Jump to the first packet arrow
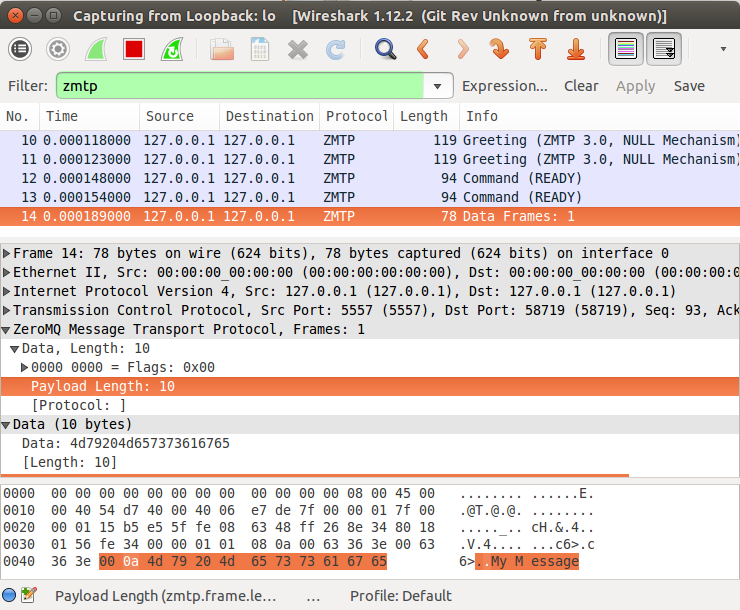The width and height of the screenshot is (740, 610). tap(538, 49)
